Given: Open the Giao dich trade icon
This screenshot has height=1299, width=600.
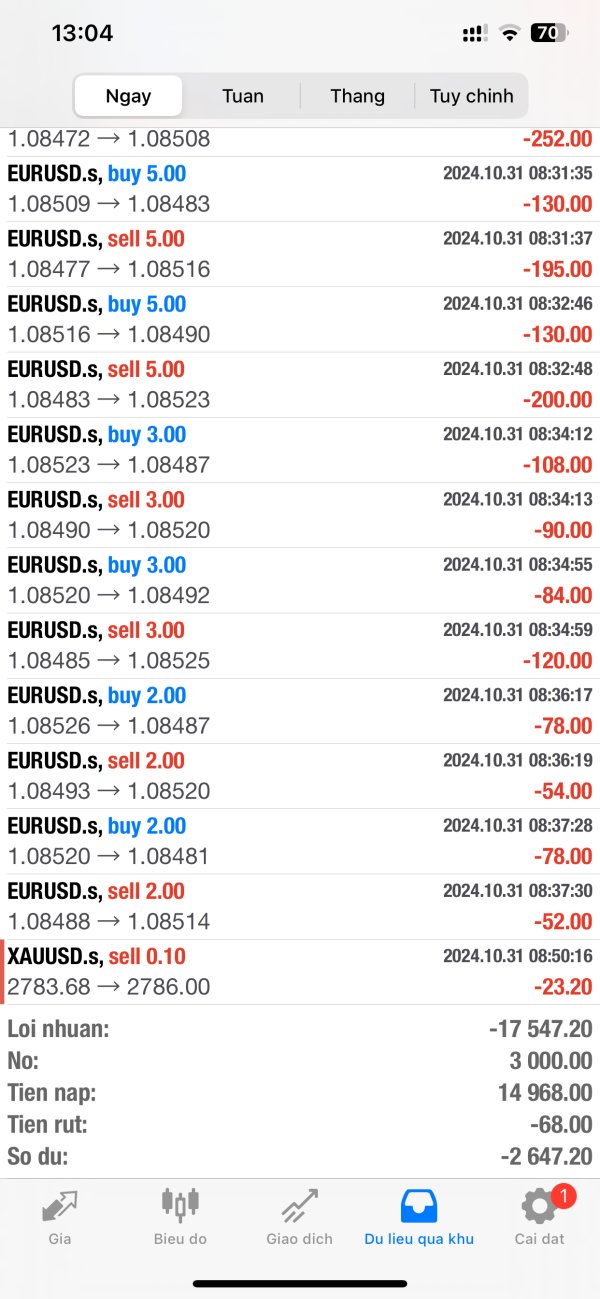Looking at the screenshot, I should (299, 1206).
